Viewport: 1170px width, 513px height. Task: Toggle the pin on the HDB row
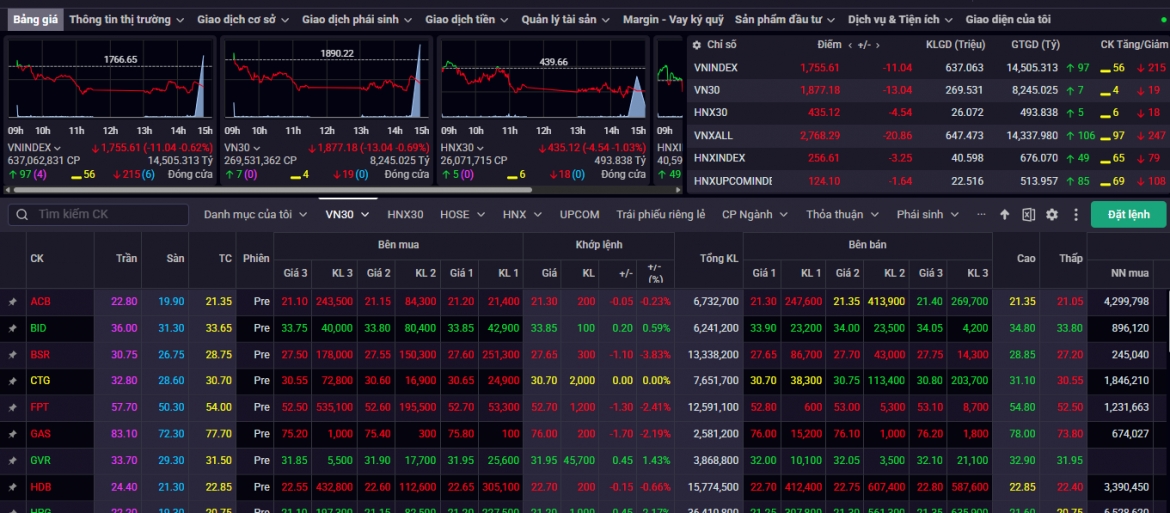[x=12, y=487]
